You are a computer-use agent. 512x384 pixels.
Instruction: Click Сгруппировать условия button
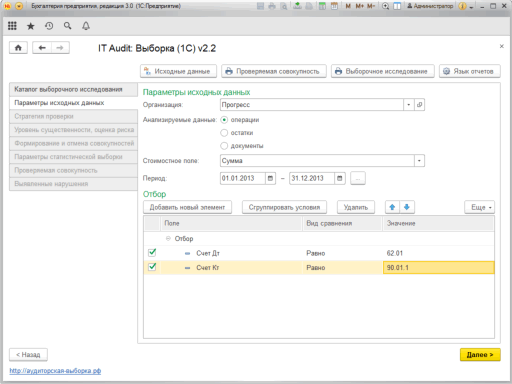pyautogui.click(x=284, y=207)
